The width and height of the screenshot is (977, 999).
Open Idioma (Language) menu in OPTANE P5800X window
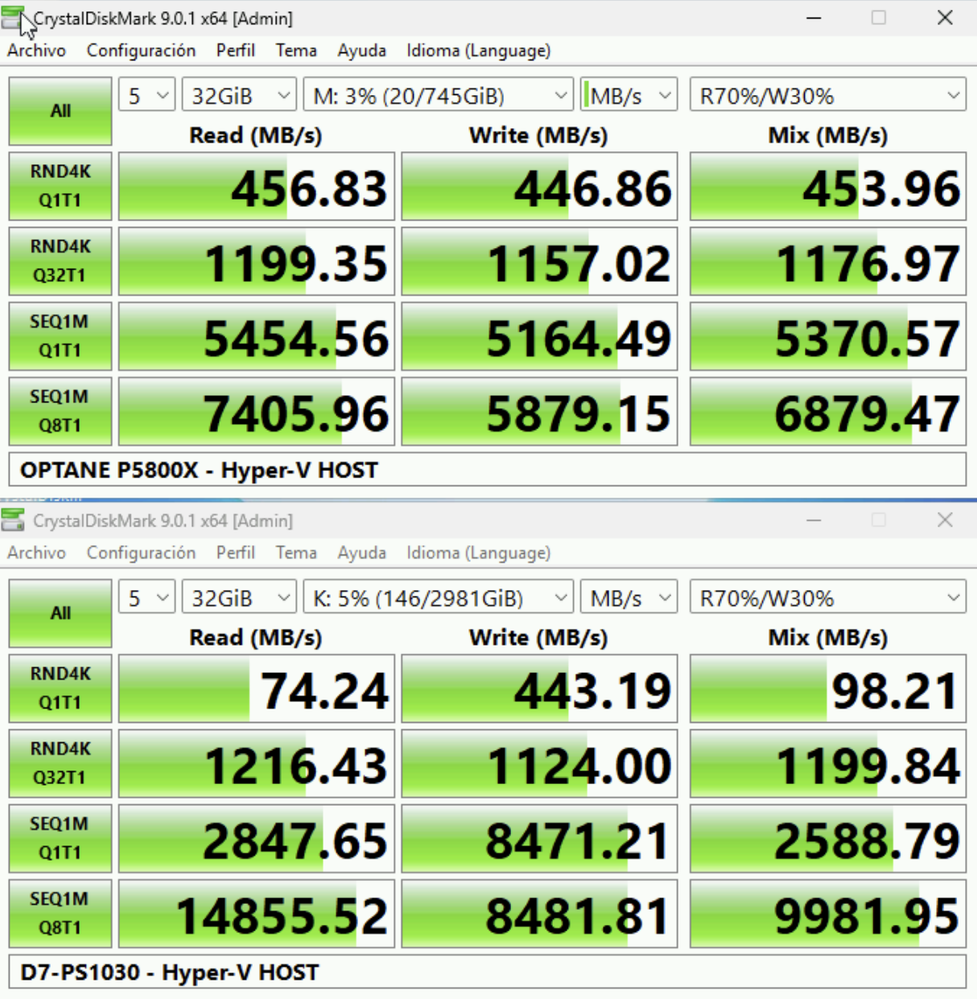[479, 50]
